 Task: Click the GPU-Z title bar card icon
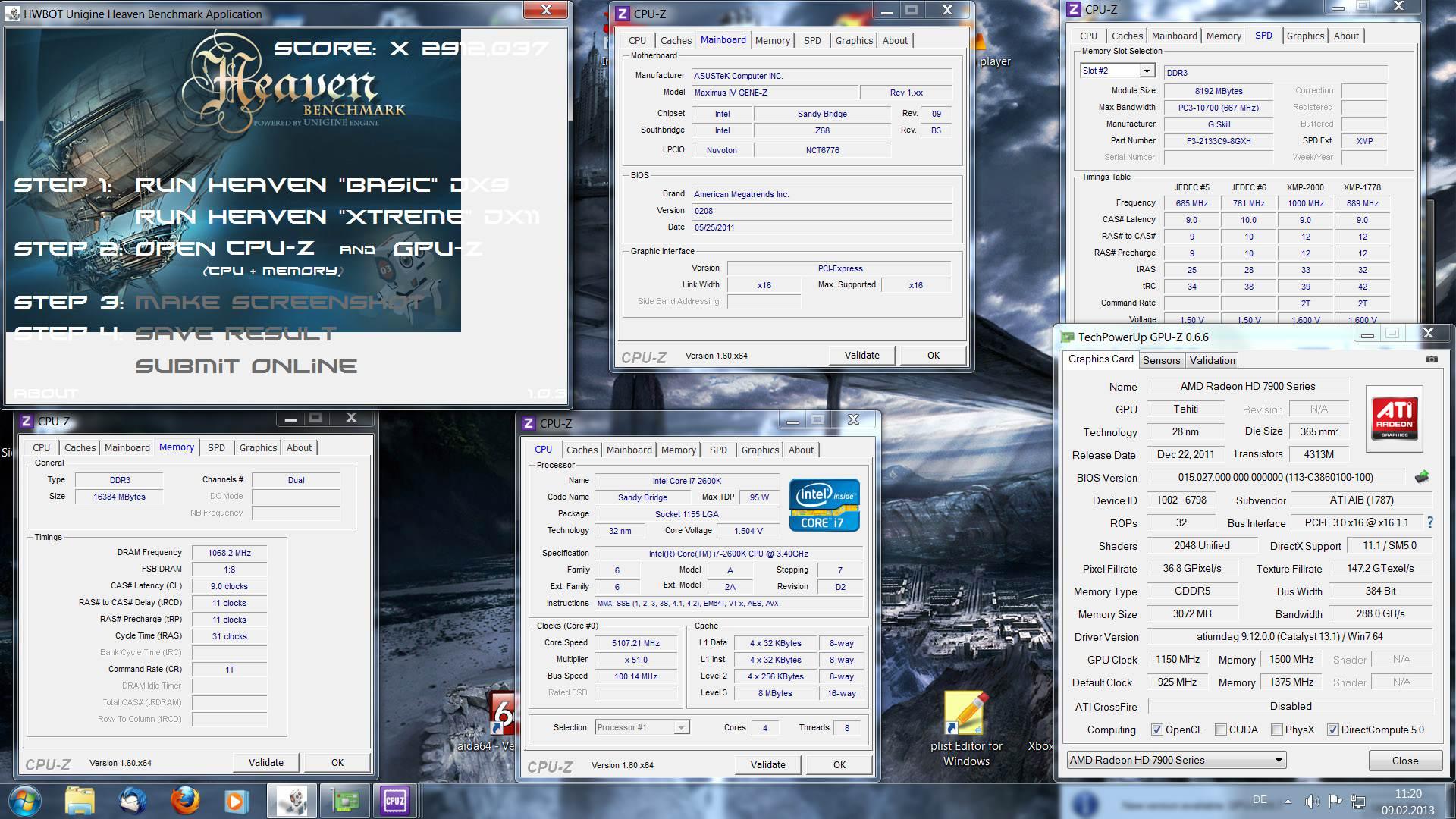(x=1068, y=337)
